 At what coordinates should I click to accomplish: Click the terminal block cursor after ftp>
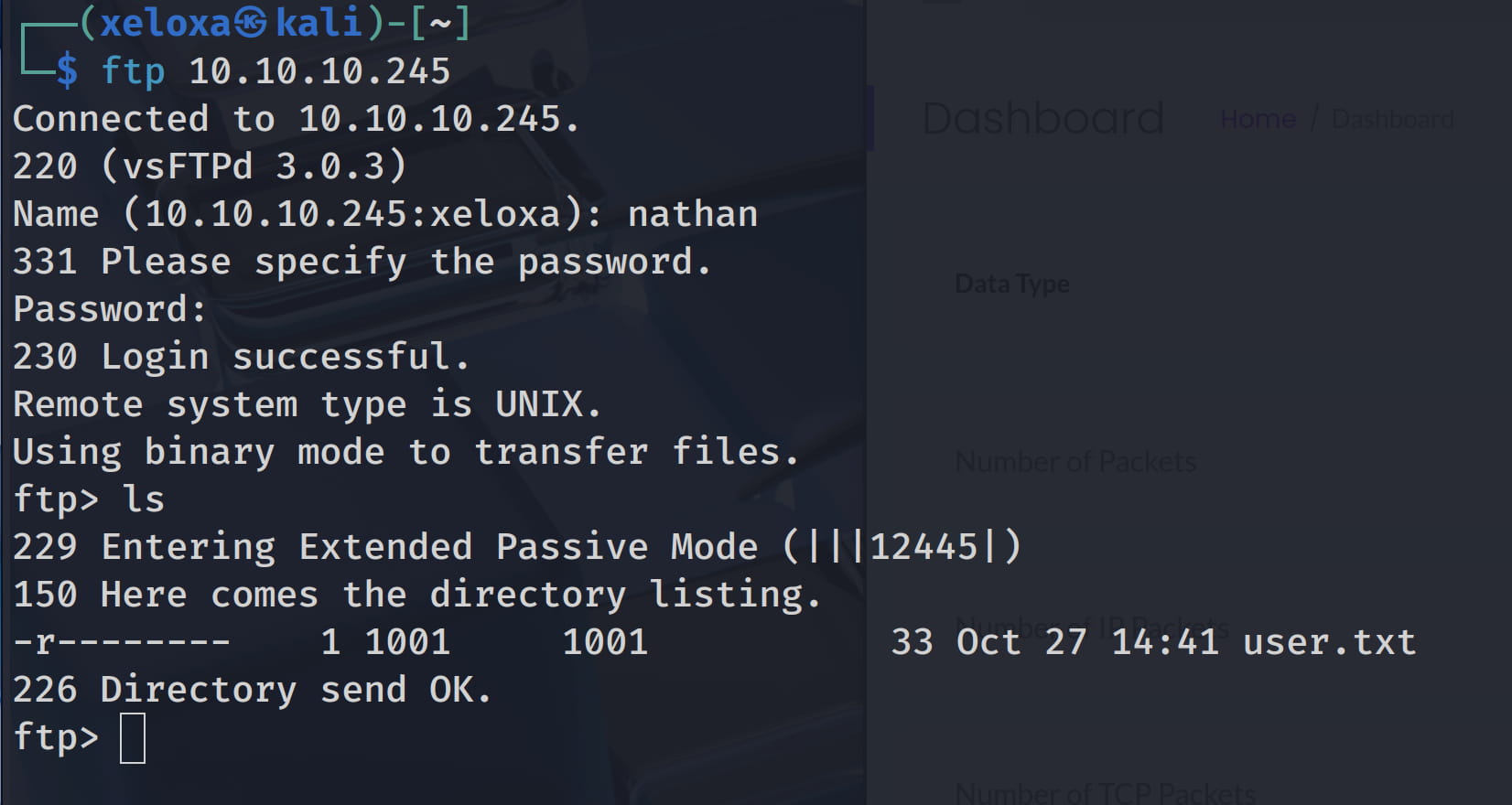coord(133,738)
